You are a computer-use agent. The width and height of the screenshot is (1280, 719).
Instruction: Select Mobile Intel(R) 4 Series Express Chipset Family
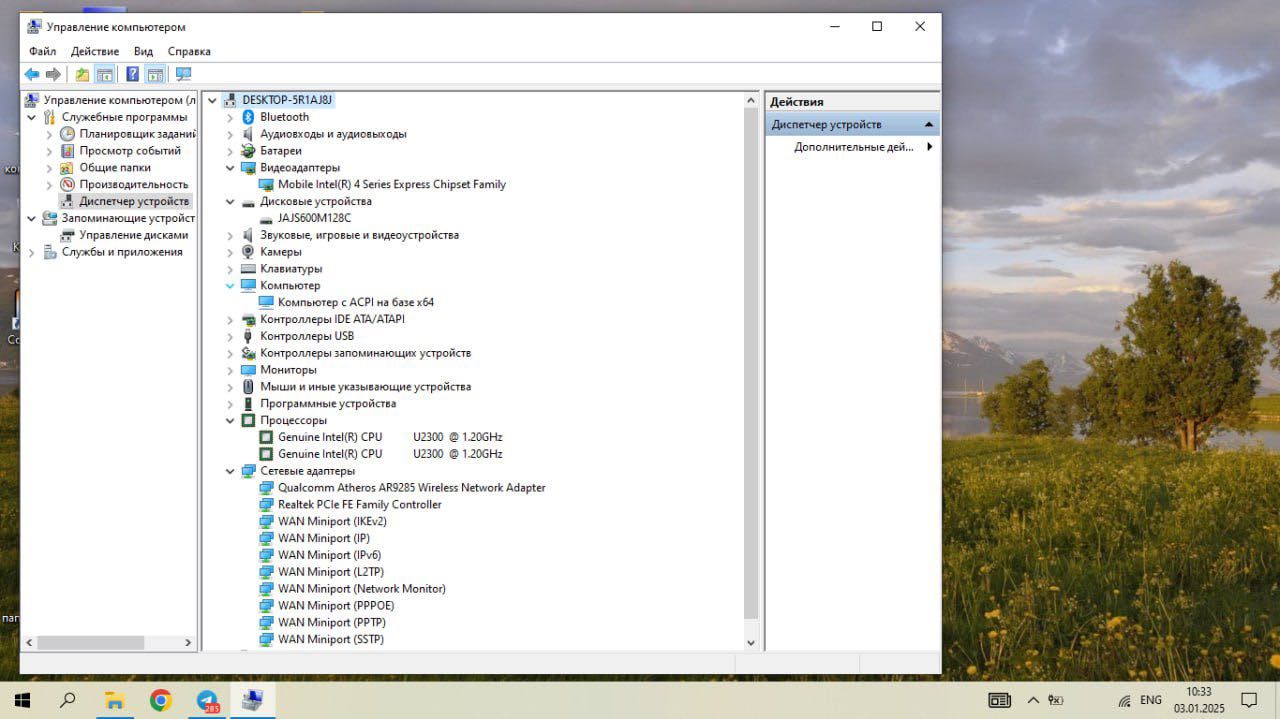pyautogui.click(x=392, y=185)
